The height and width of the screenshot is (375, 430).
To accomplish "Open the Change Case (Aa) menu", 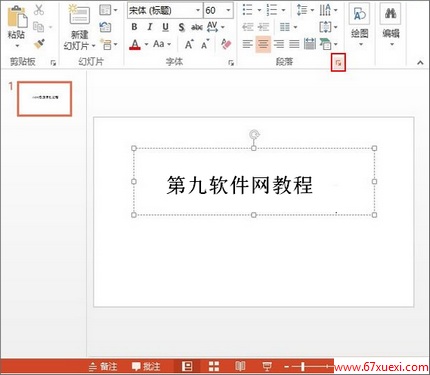I will (162, 44).
